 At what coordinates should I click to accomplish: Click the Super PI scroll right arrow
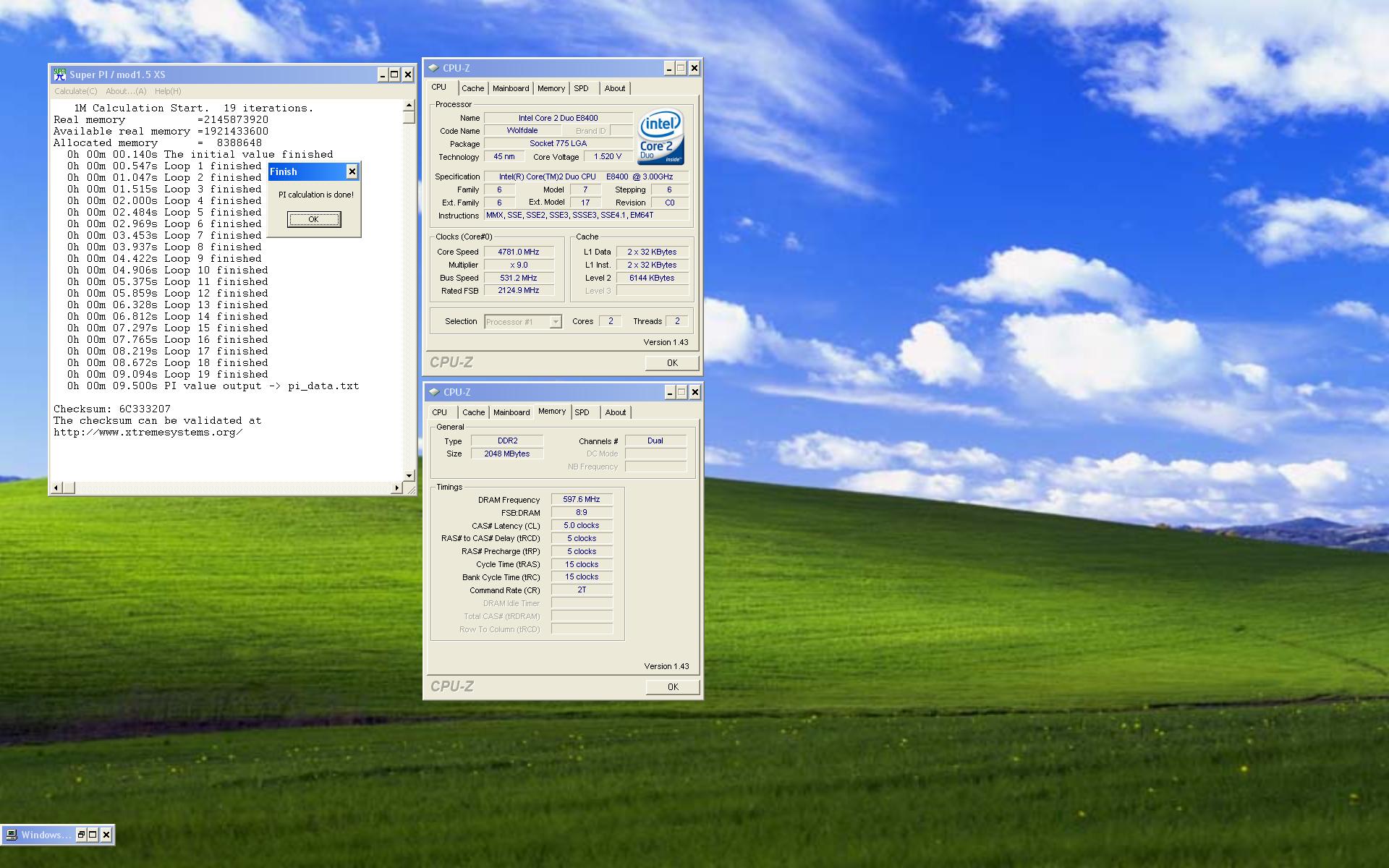pos(397,488)
